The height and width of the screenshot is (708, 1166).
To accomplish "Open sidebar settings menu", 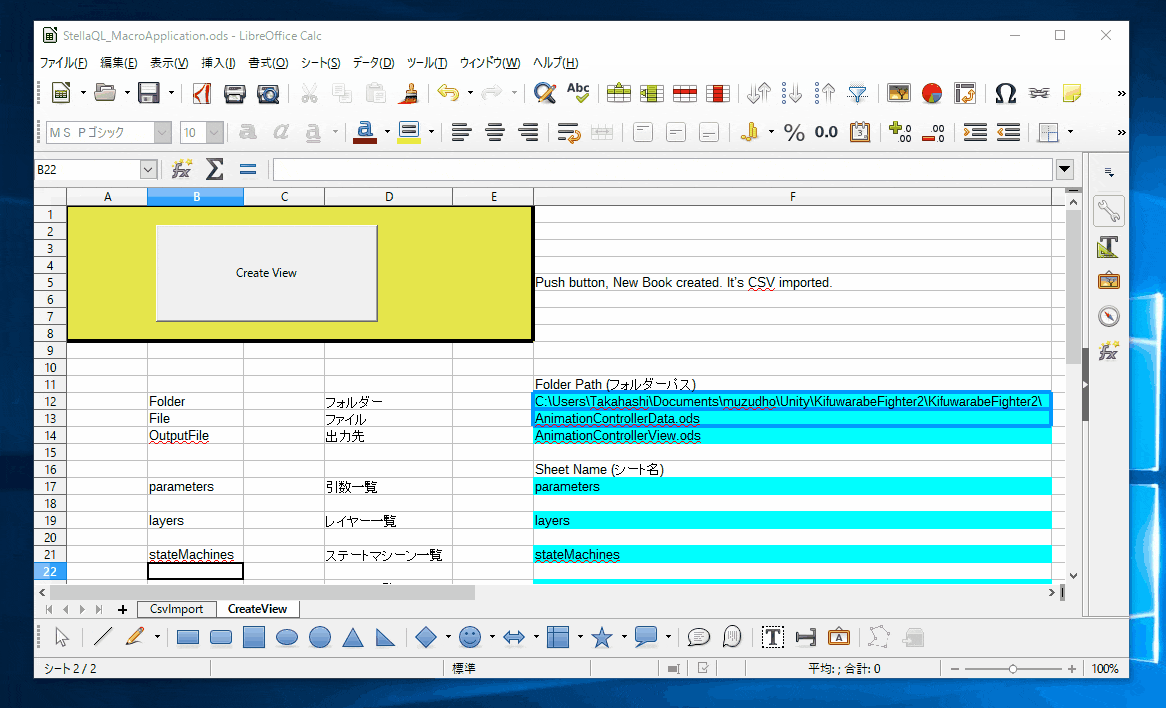I will [1109, 173].
